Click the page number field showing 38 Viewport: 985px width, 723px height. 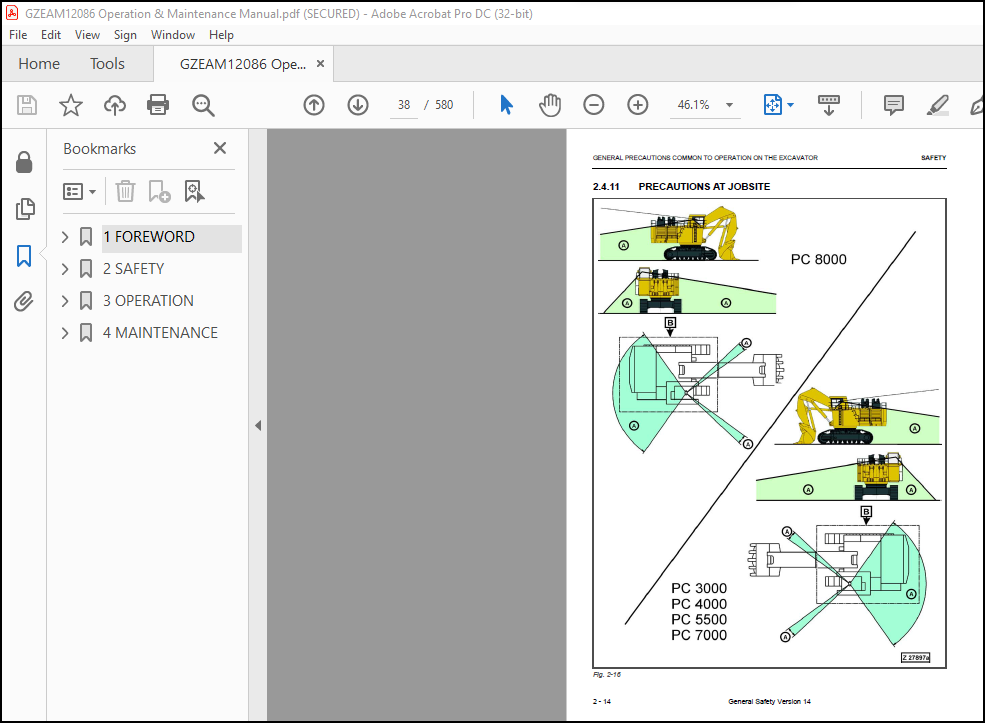(x=404, y=105)
